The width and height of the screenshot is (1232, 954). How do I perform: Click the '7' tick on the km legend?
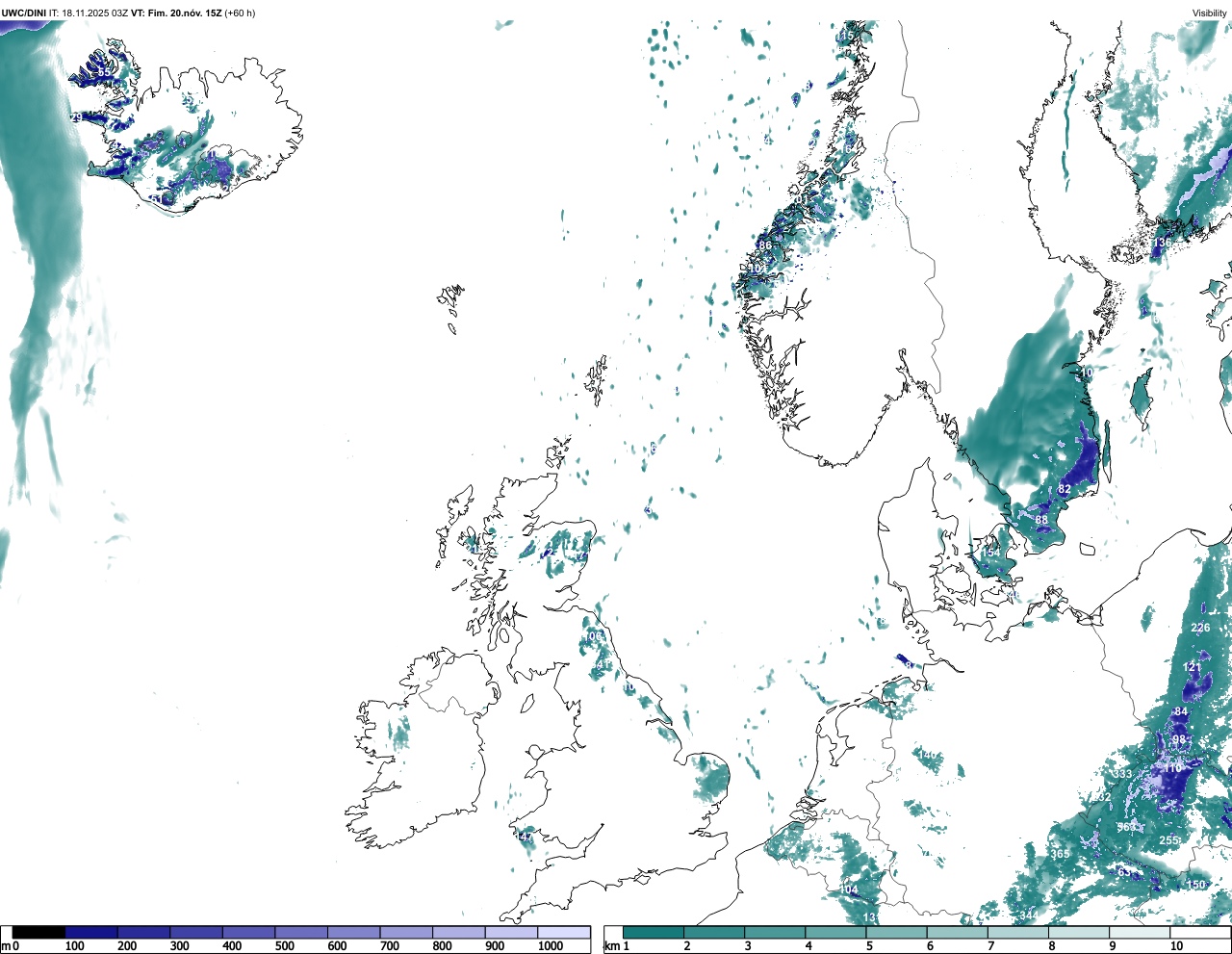coord(990,946)
